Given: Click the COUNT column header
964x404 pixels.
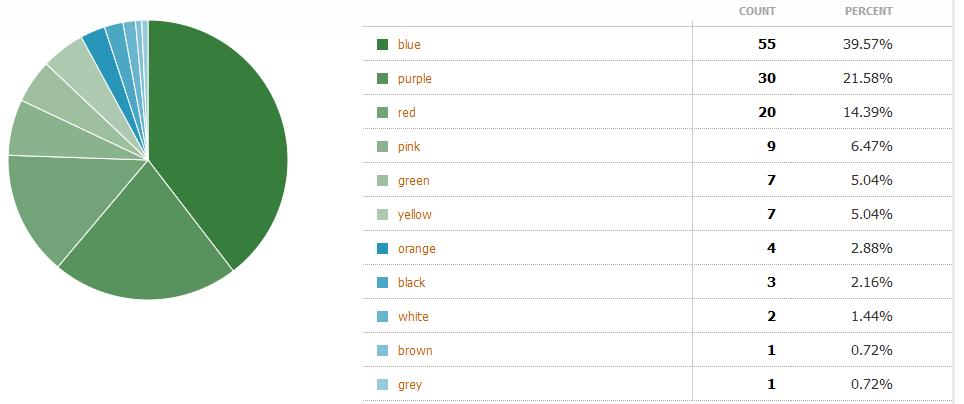Looking at the screenshot, I should pos(757,11).
